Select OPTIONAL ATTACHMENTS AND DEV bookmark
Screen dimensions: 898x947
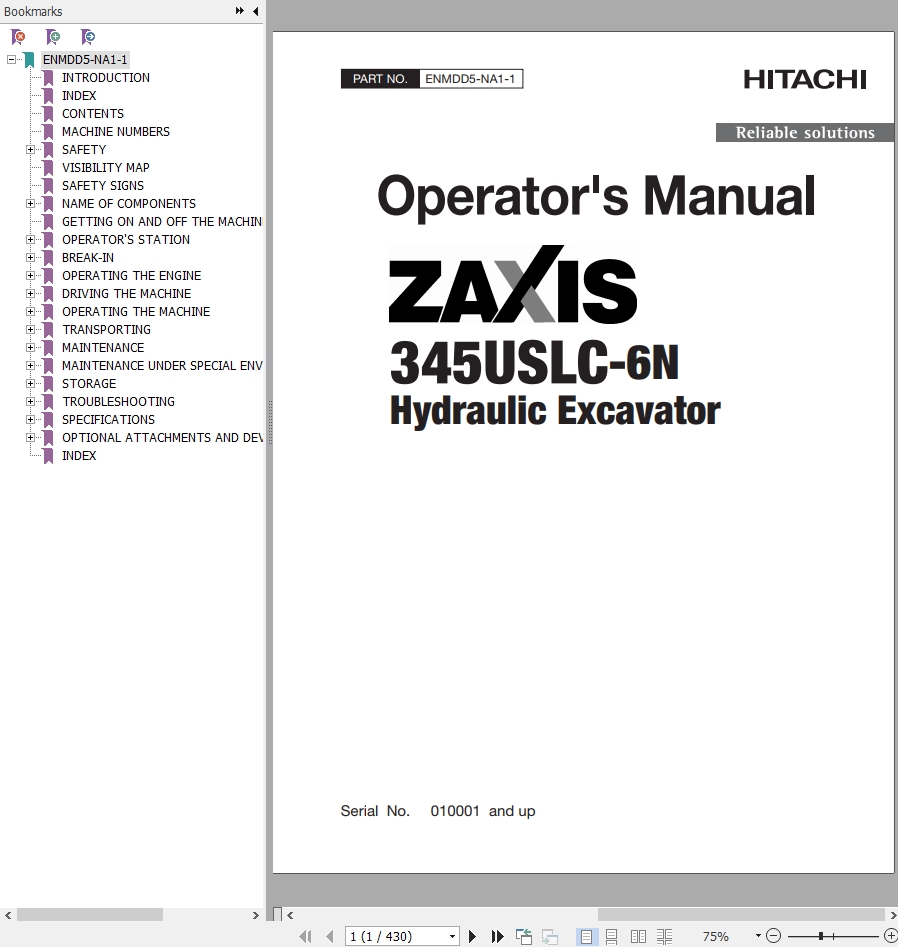(x=162, y=437)
